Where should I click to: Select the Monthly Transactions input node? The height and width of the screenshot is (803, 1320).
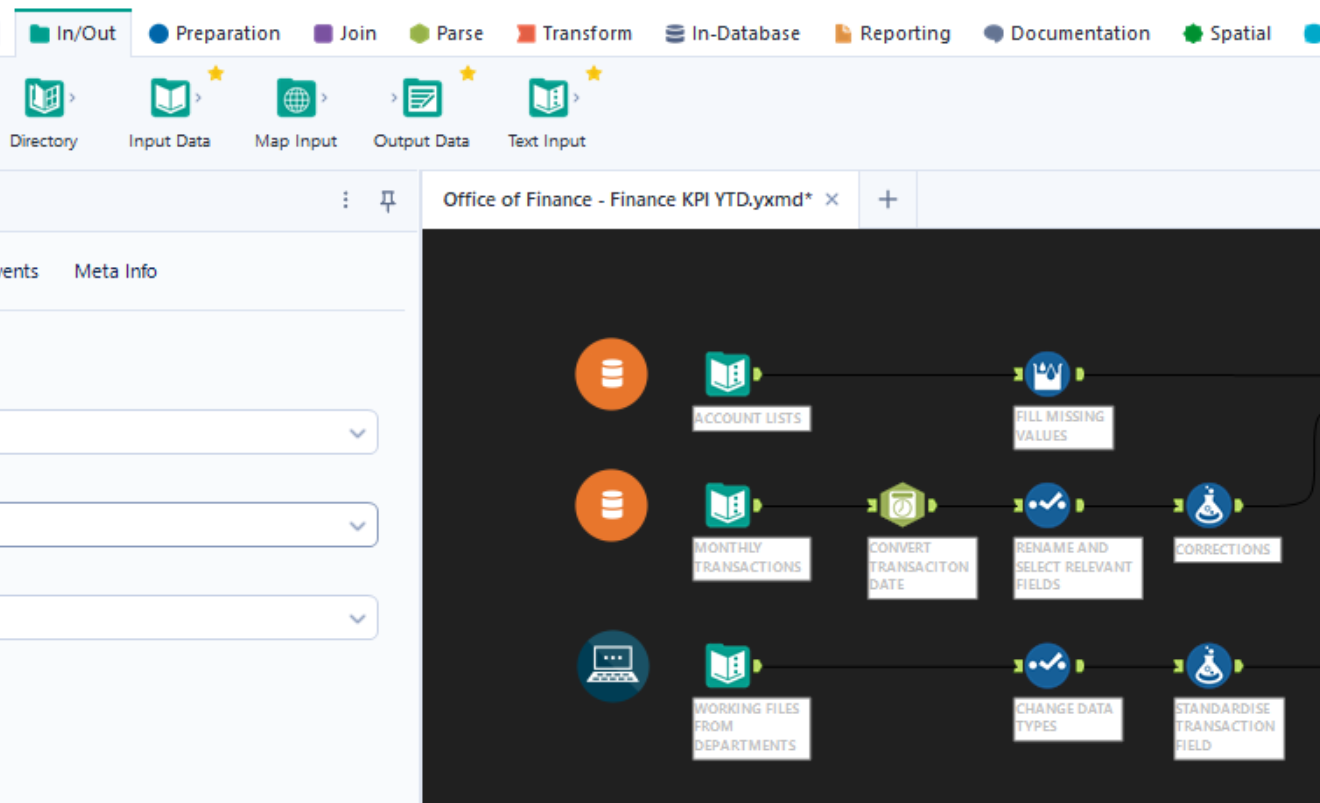coord(727,505)
